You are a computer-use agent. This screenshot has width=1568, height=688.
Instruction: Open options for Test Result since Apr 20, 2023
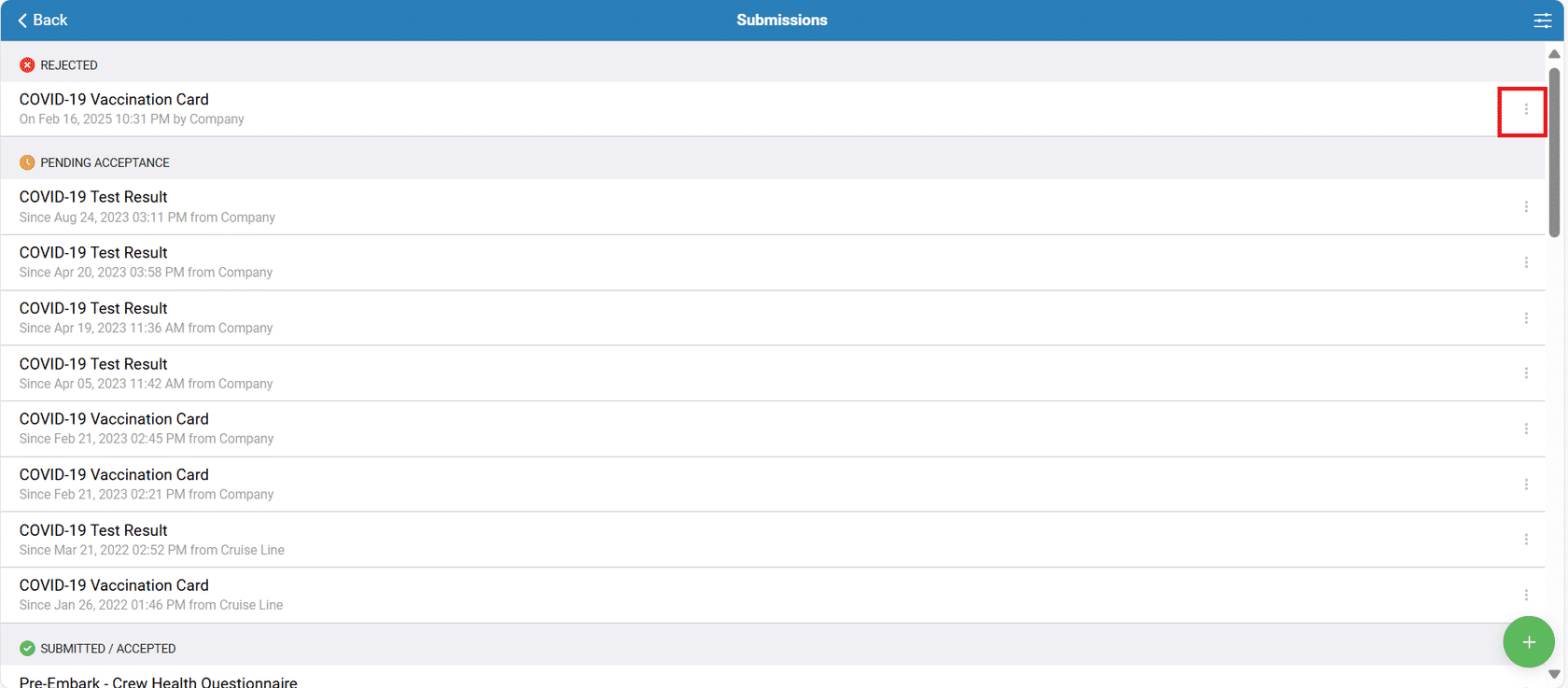1526,262
